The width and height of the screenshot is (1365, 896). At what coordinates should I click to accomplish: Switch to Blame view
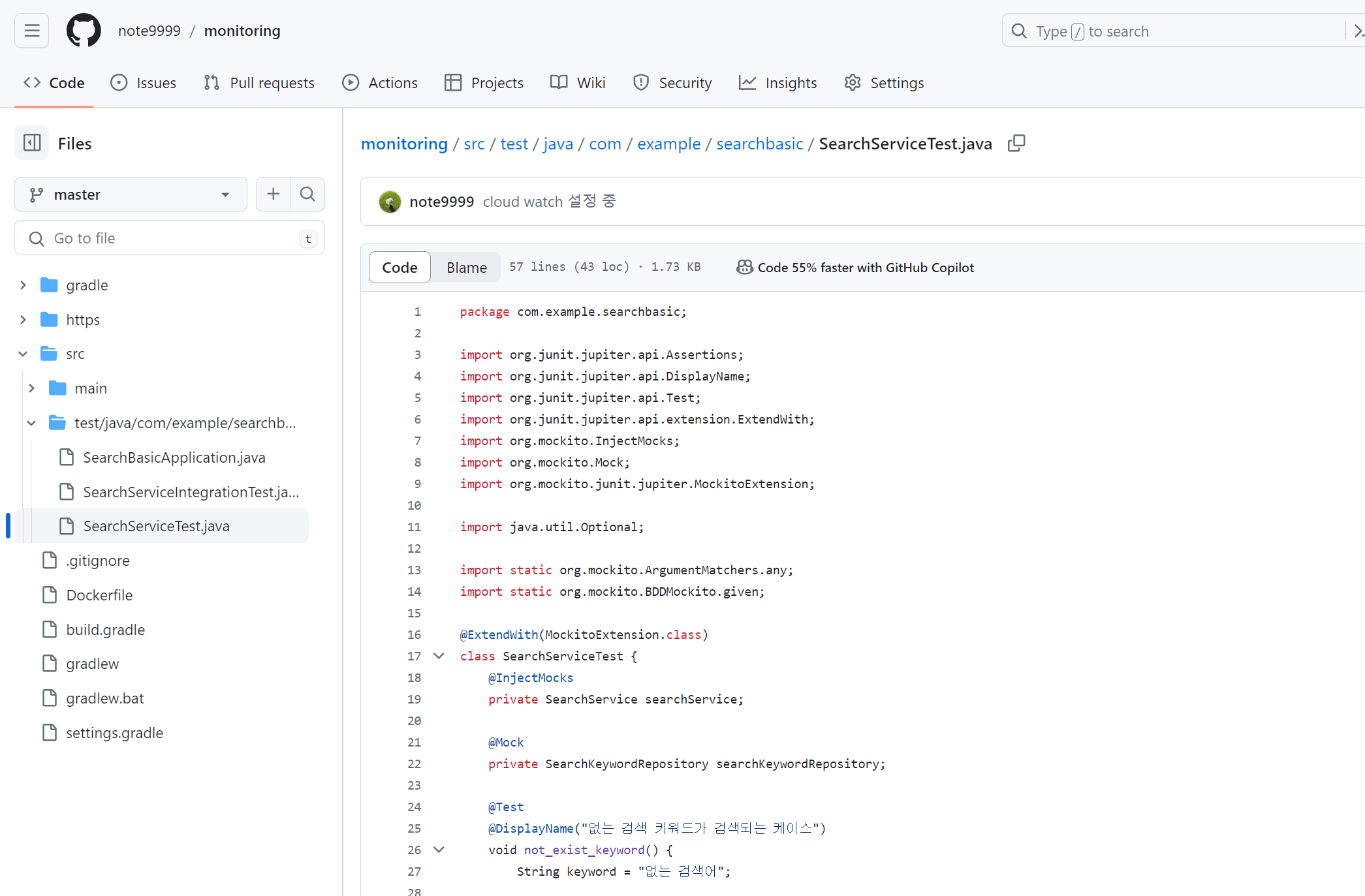pyautogui.click(x=466, y=268)
